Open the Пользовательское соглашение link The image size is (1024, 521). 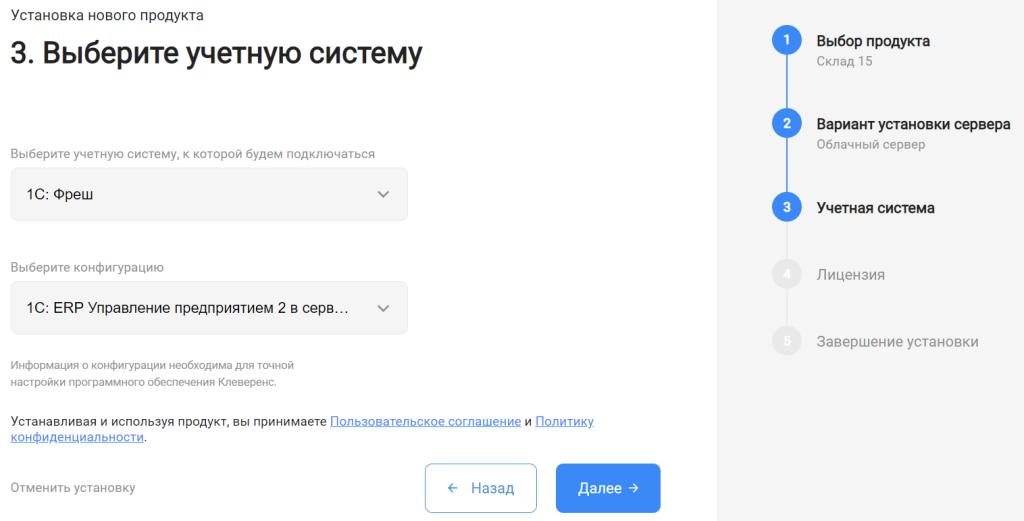tap(425, 422)
